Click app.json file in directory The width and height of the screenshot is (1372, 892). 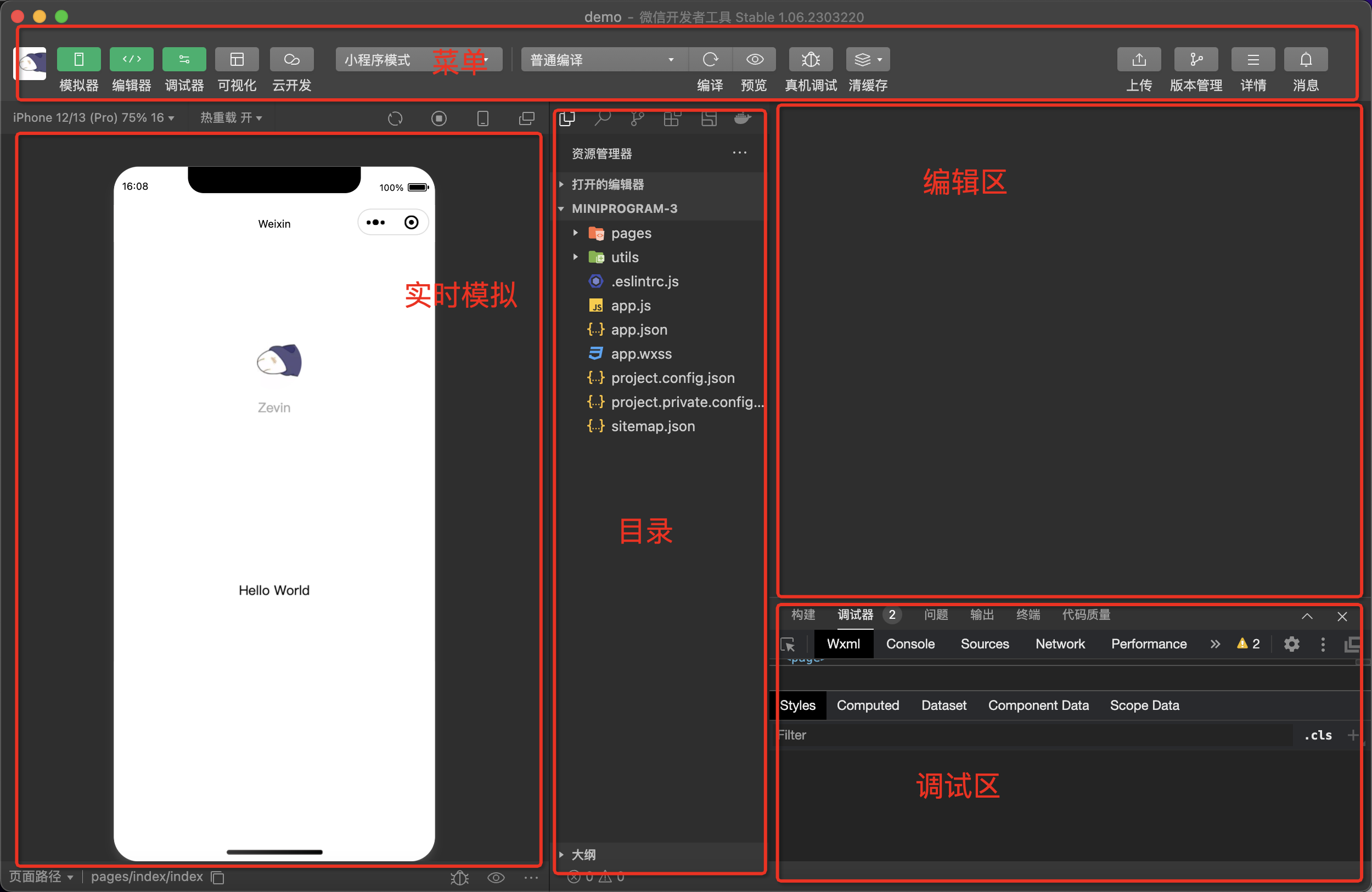(637, 329)
